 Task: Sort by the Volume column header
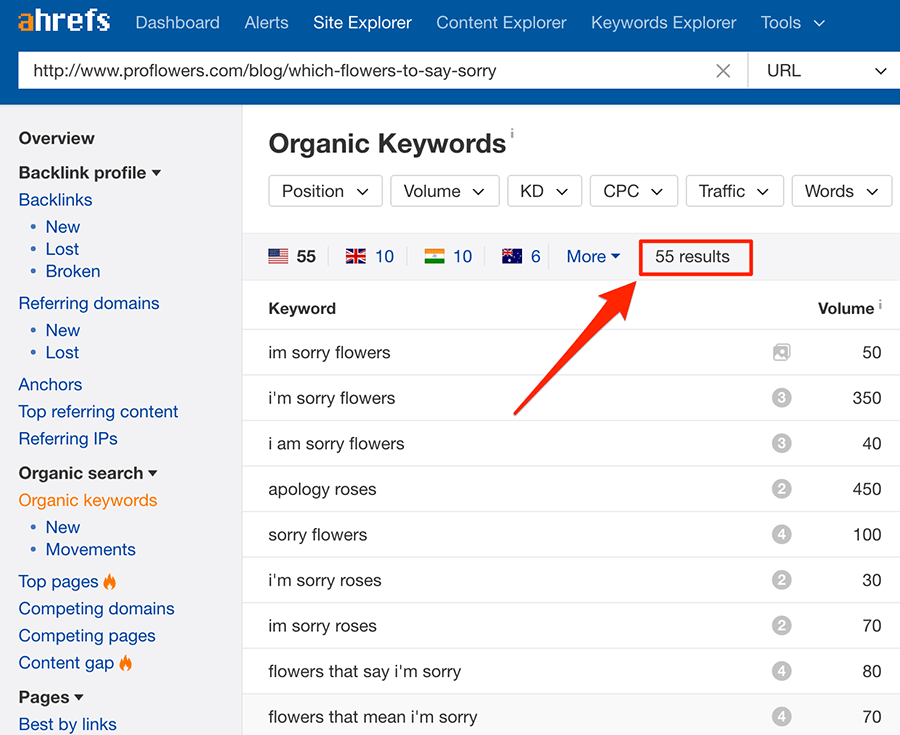(845, 308)
